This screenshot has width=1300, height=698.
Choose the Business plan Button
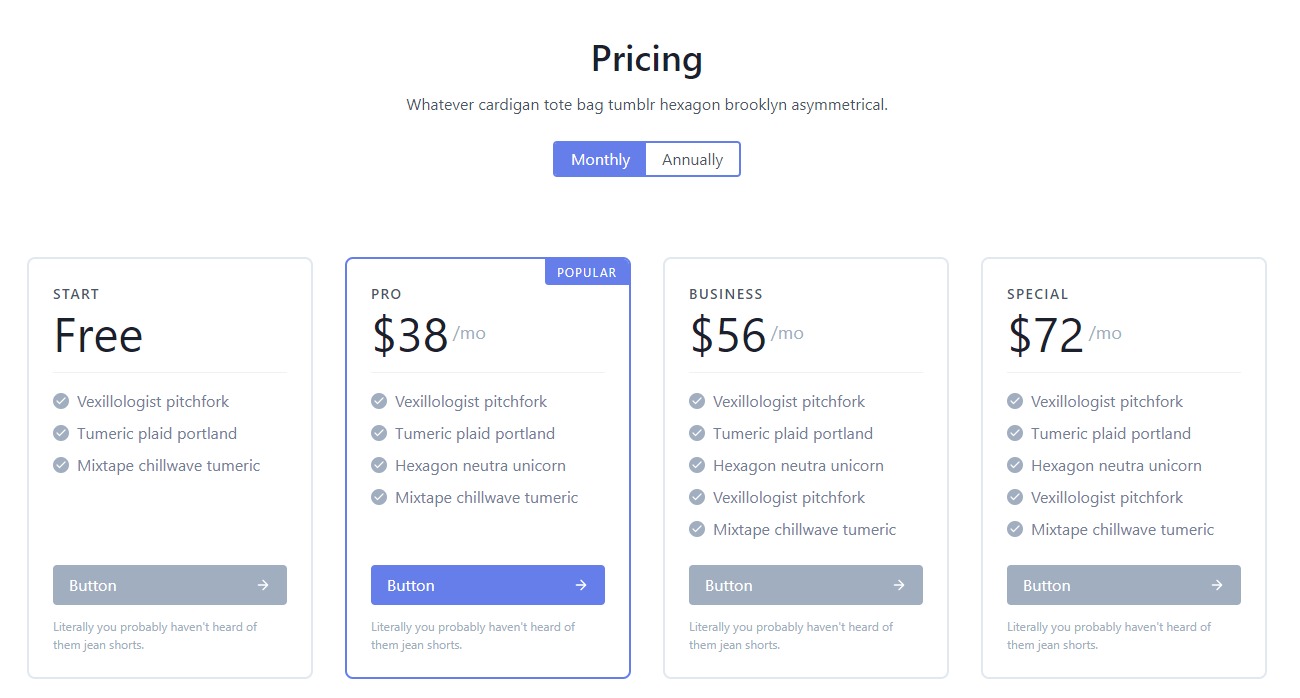(x=806, y=585)
